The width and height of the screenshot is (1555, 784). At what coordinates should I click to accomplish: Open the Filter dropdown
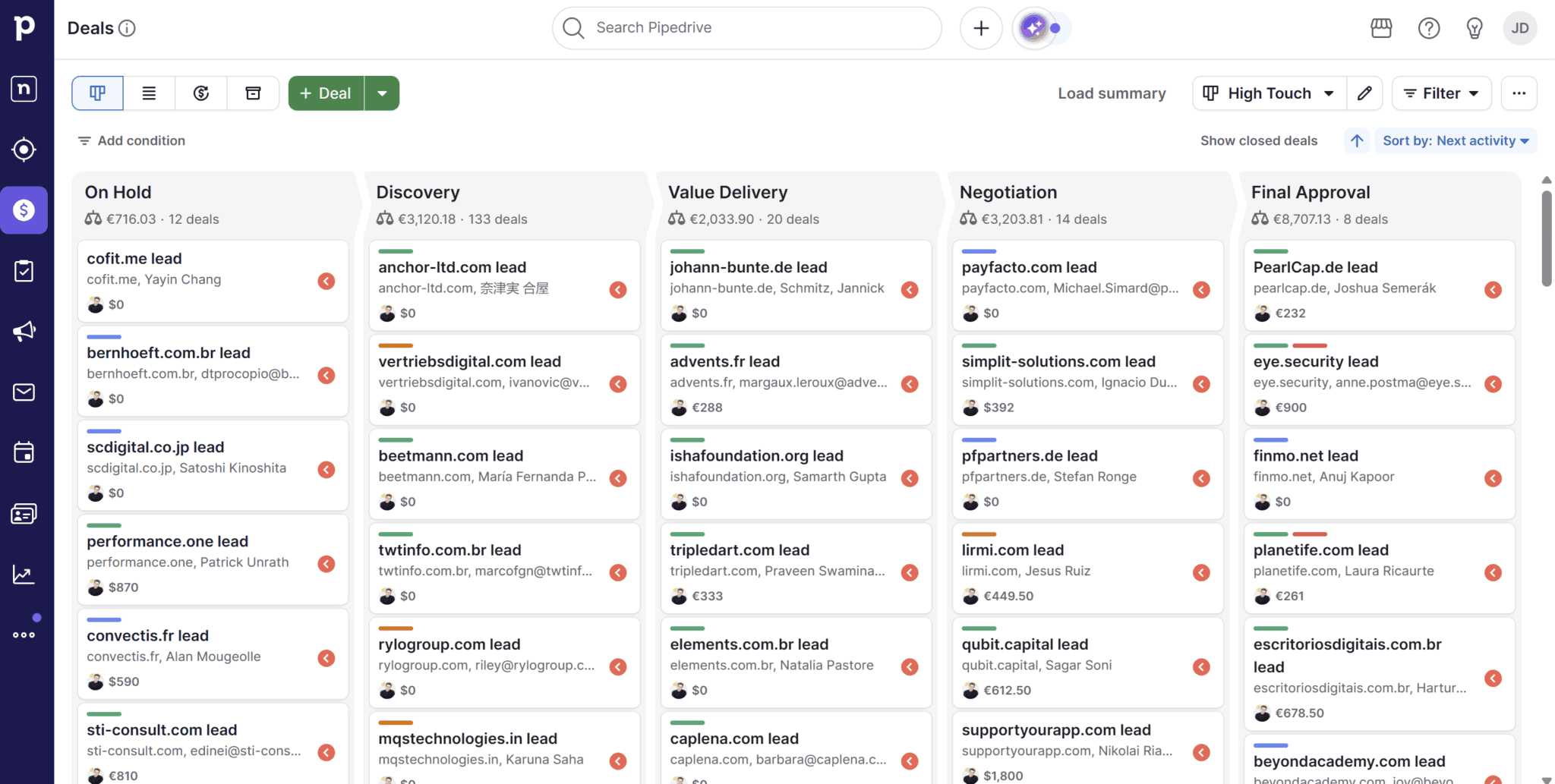coord(1441,93)
